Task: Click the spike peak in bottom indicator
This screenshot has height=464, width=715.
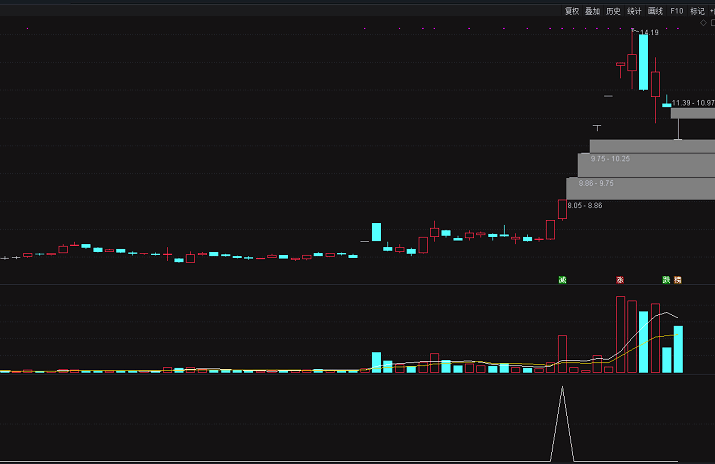Action: (x=562, y=387)
